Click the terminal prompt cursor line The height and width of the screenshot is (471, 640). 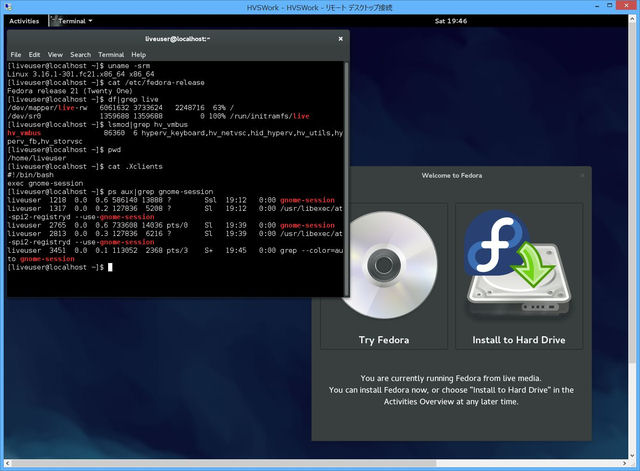pyautogui.click(x=60, y=267)
